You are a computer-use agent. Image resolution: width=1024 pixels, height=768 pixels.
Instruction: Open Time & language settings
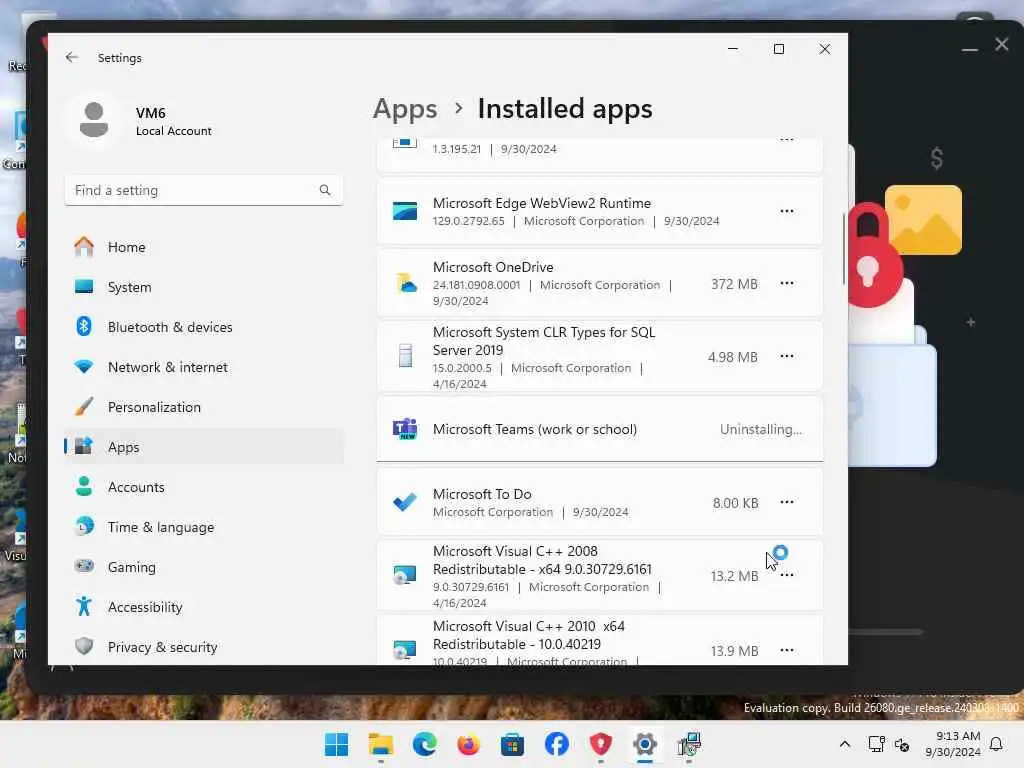click(204, 527)
